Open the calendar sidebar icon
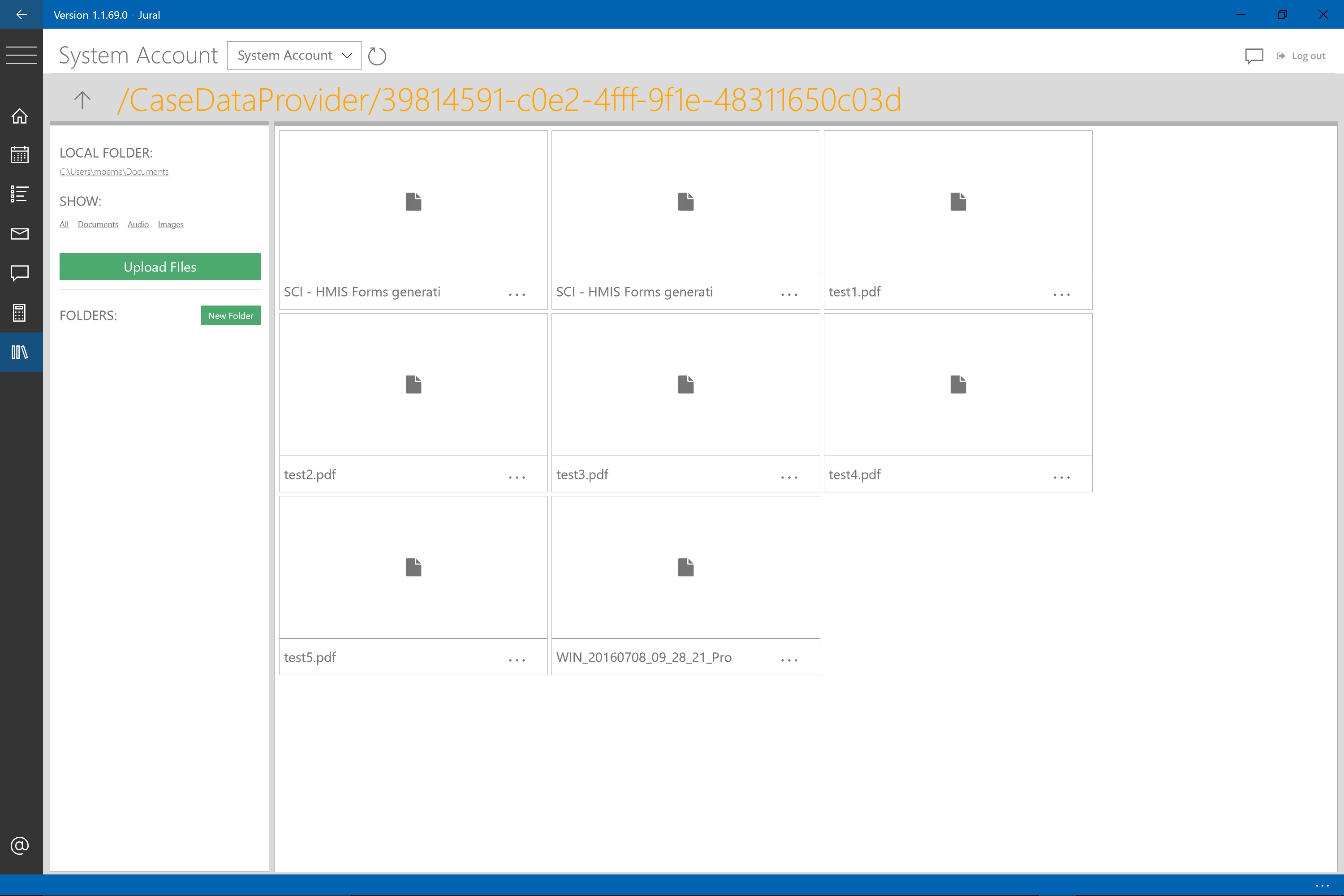 coord(20,155)
